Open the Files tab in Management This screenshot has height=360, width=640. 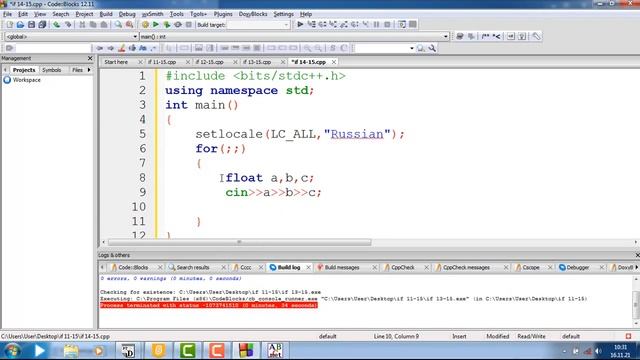tap(77, 70)
